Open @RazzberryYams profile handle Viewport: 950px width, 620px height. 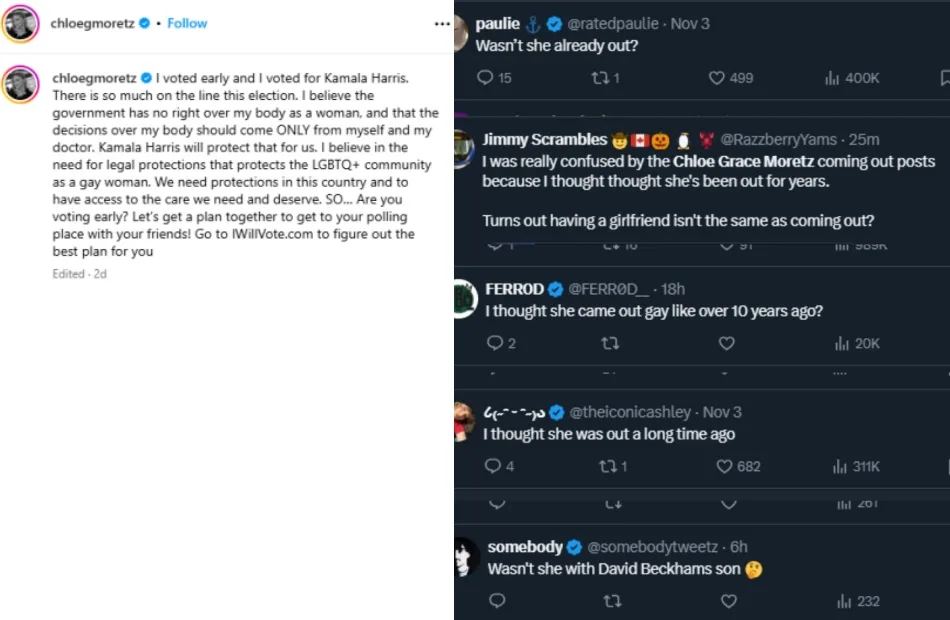coord(779,140)
